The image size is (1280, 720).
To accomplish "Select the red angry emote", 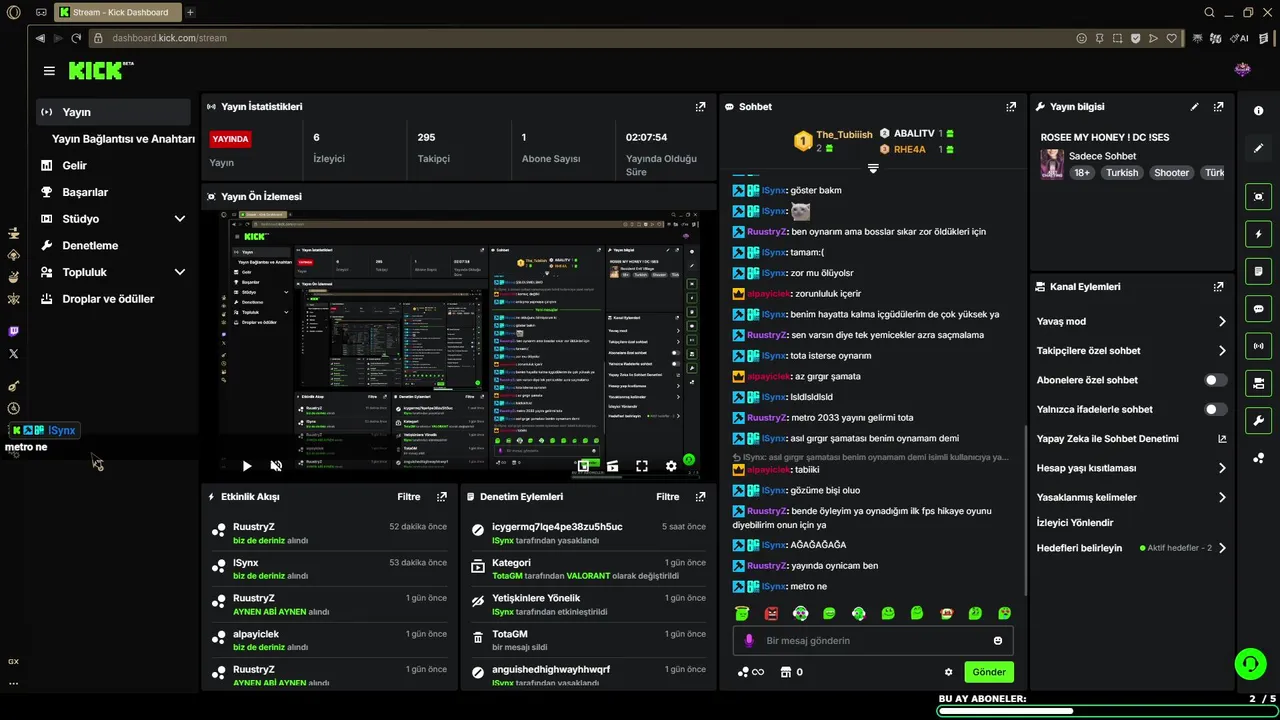I will (771, 613).
